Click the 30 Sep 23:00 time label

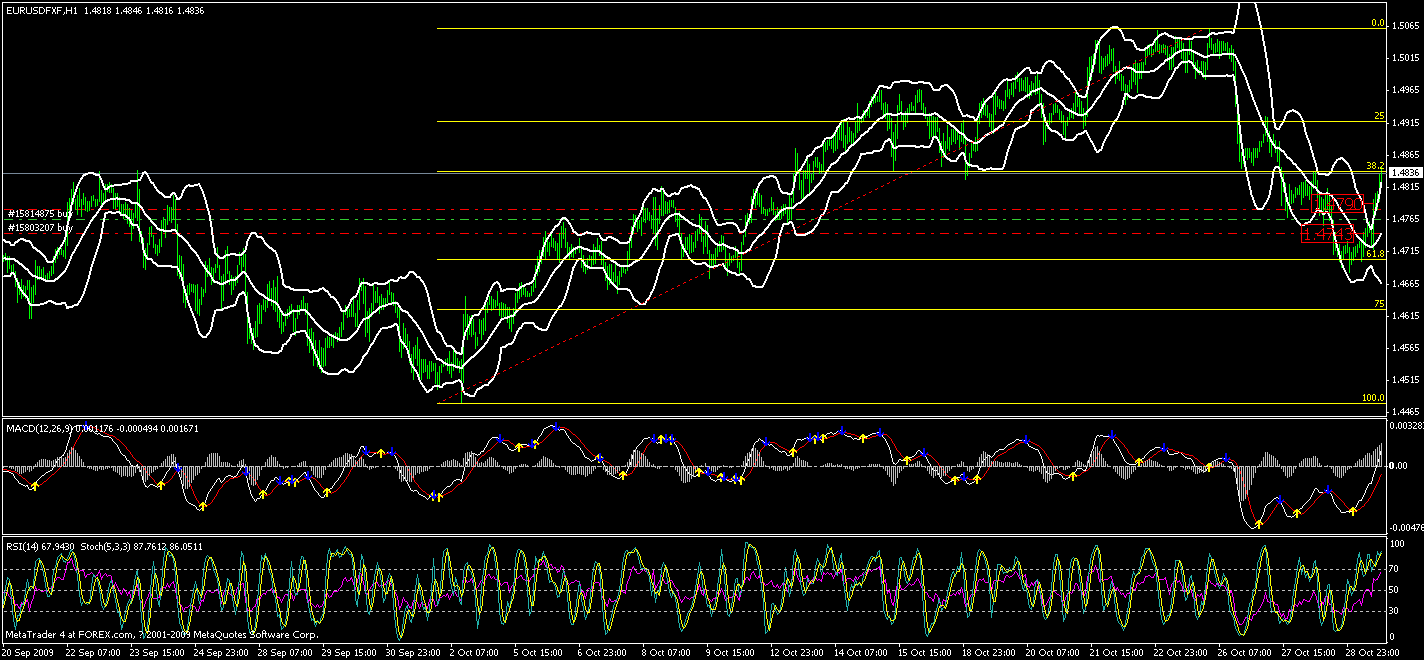[x=414, y=652]
